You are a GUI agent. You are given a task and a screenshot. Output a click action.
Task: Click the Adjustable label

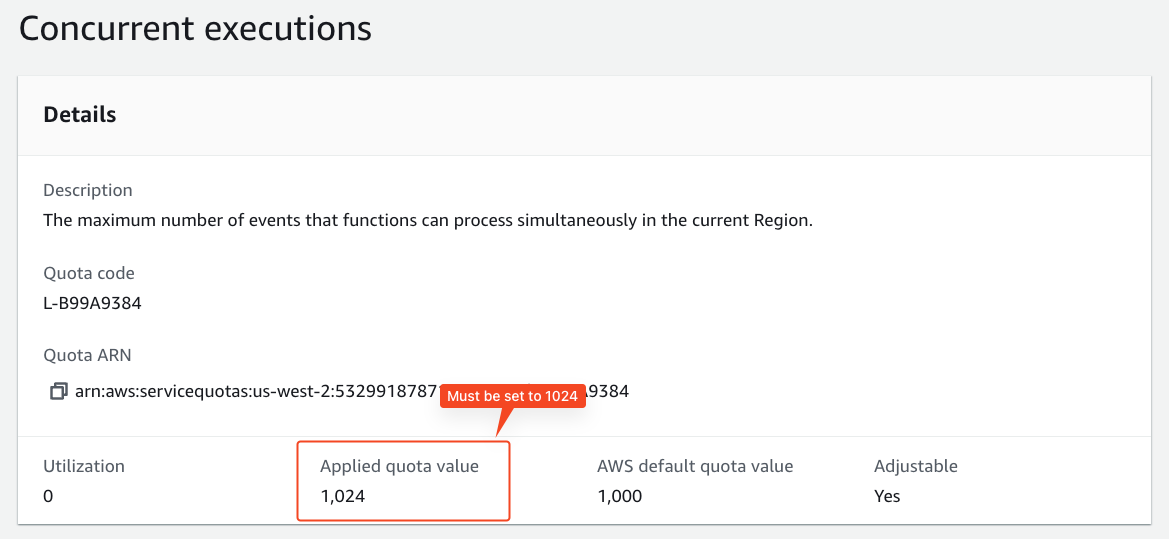pyautogui.click(x=916, y=467)
